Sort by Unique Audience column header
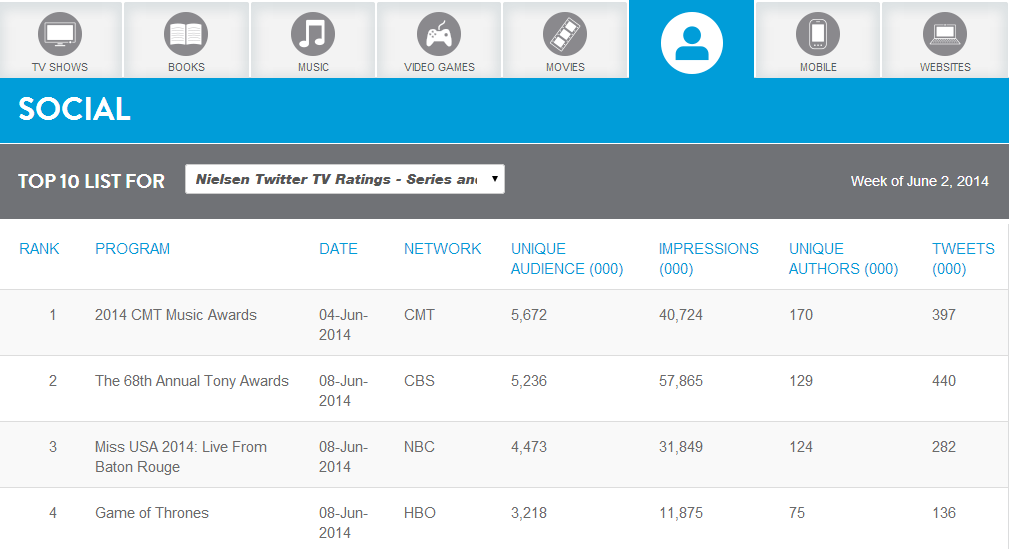Viewport: 1010px width, 552px height. 566,258
